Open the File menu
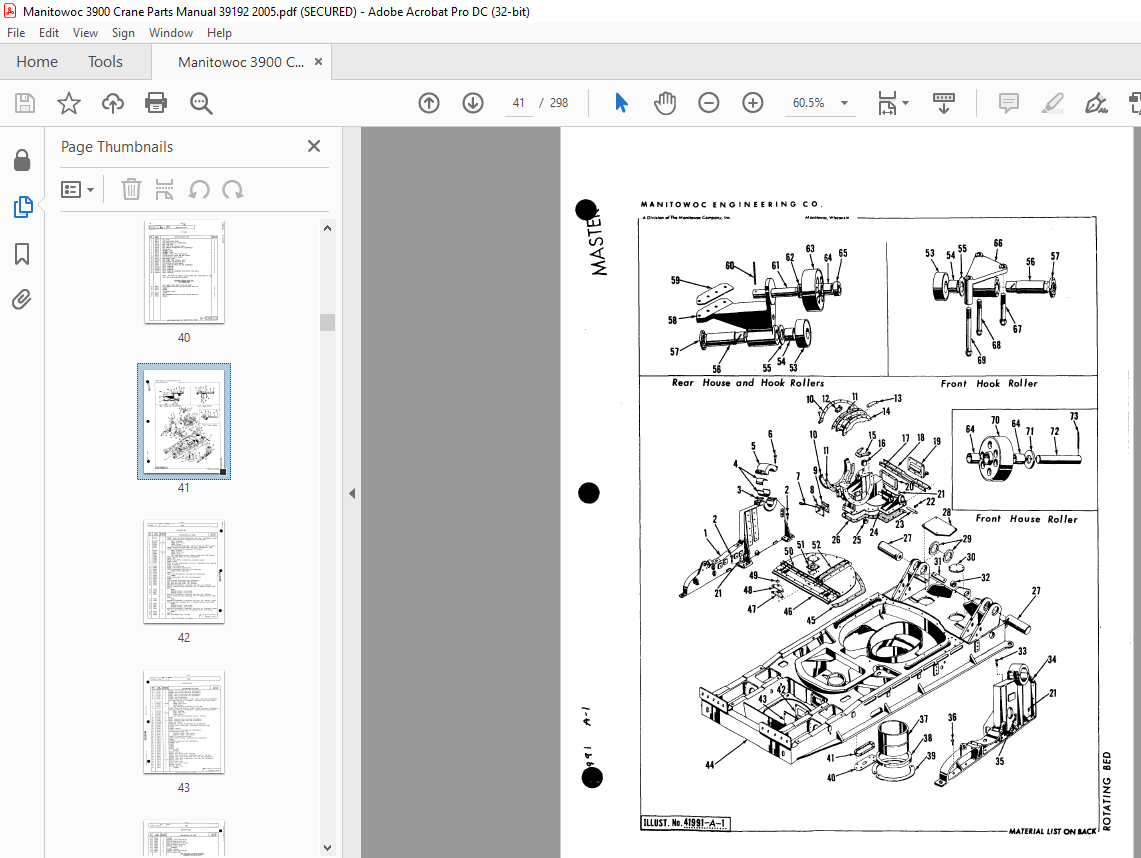 click(16, 33)
